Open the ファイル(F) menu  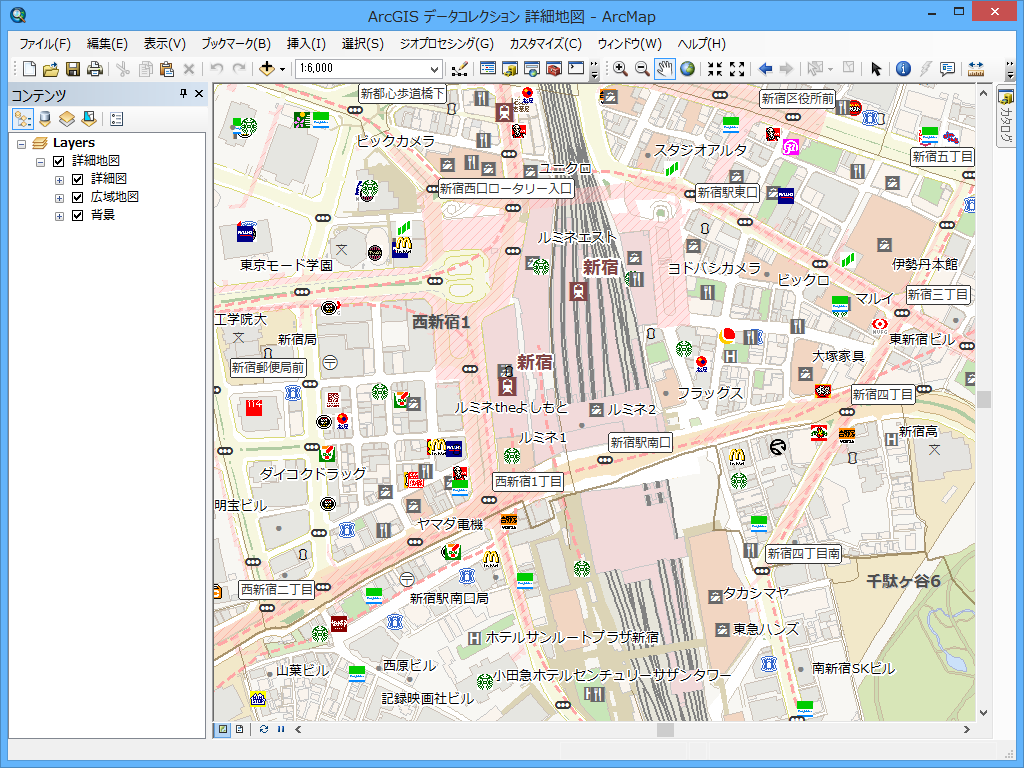click(45, 44)
